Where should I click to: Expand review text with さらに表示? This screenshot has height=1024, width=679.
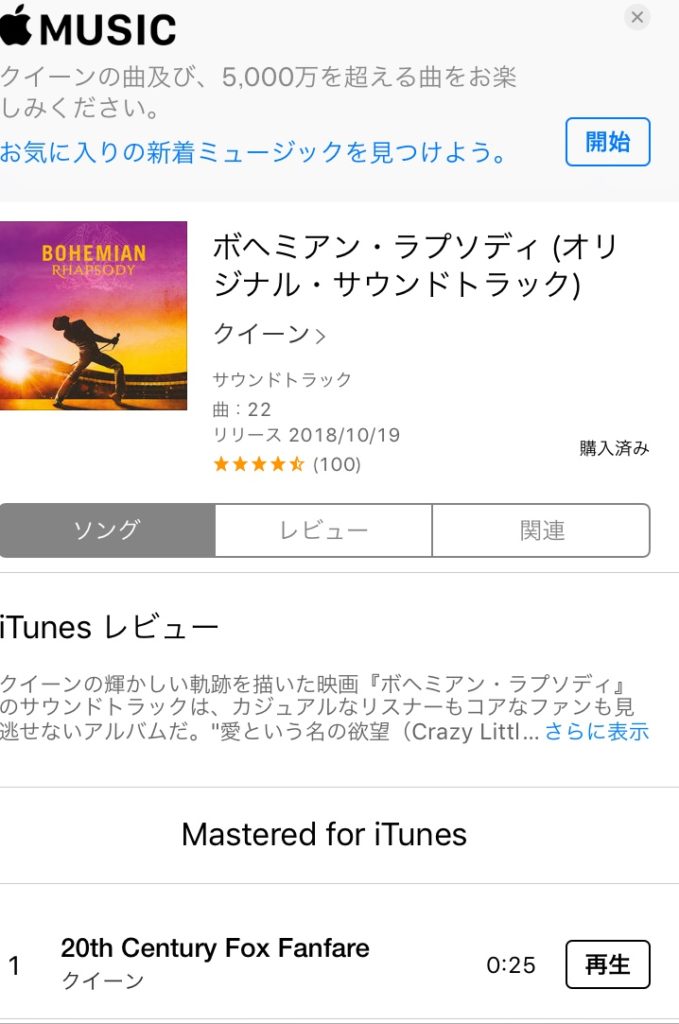click(x=597, y=731)
